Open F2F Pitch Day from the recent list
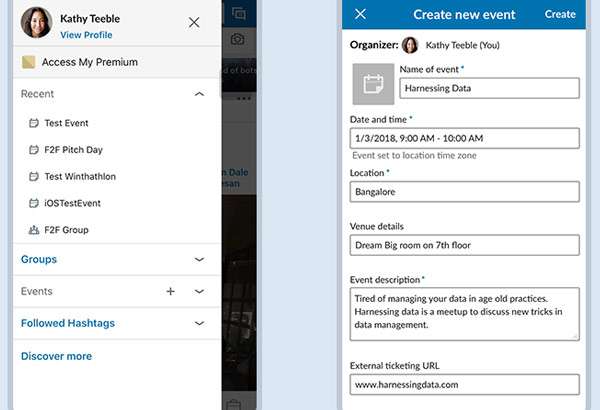This screenshot has width=600, height=410. click(73, 150)
